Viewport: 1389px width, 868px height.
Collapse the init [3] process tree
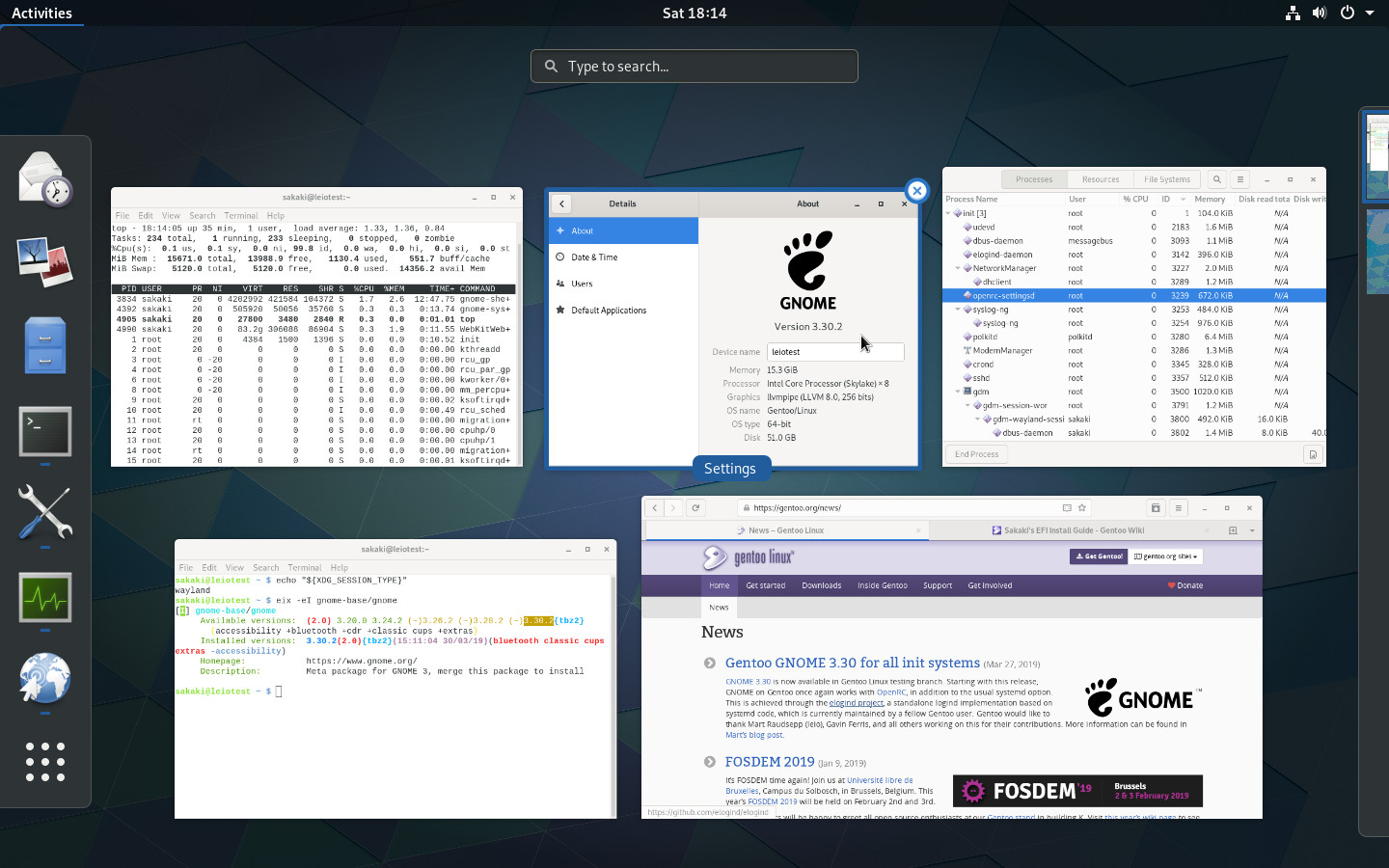click(948, 213)
